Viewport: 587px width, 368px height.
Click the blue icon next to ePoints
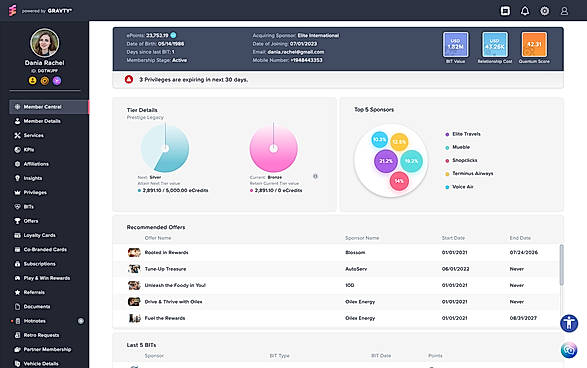173,35
